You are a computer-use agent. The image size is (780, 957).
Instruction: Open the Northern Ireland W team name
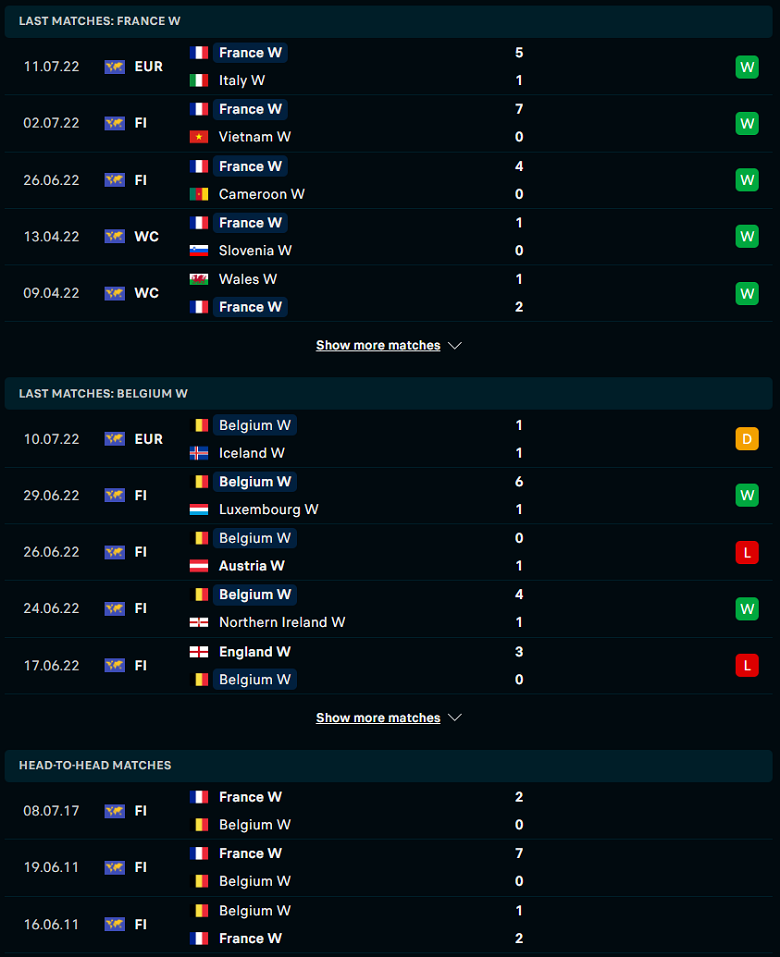click(282, 622)
